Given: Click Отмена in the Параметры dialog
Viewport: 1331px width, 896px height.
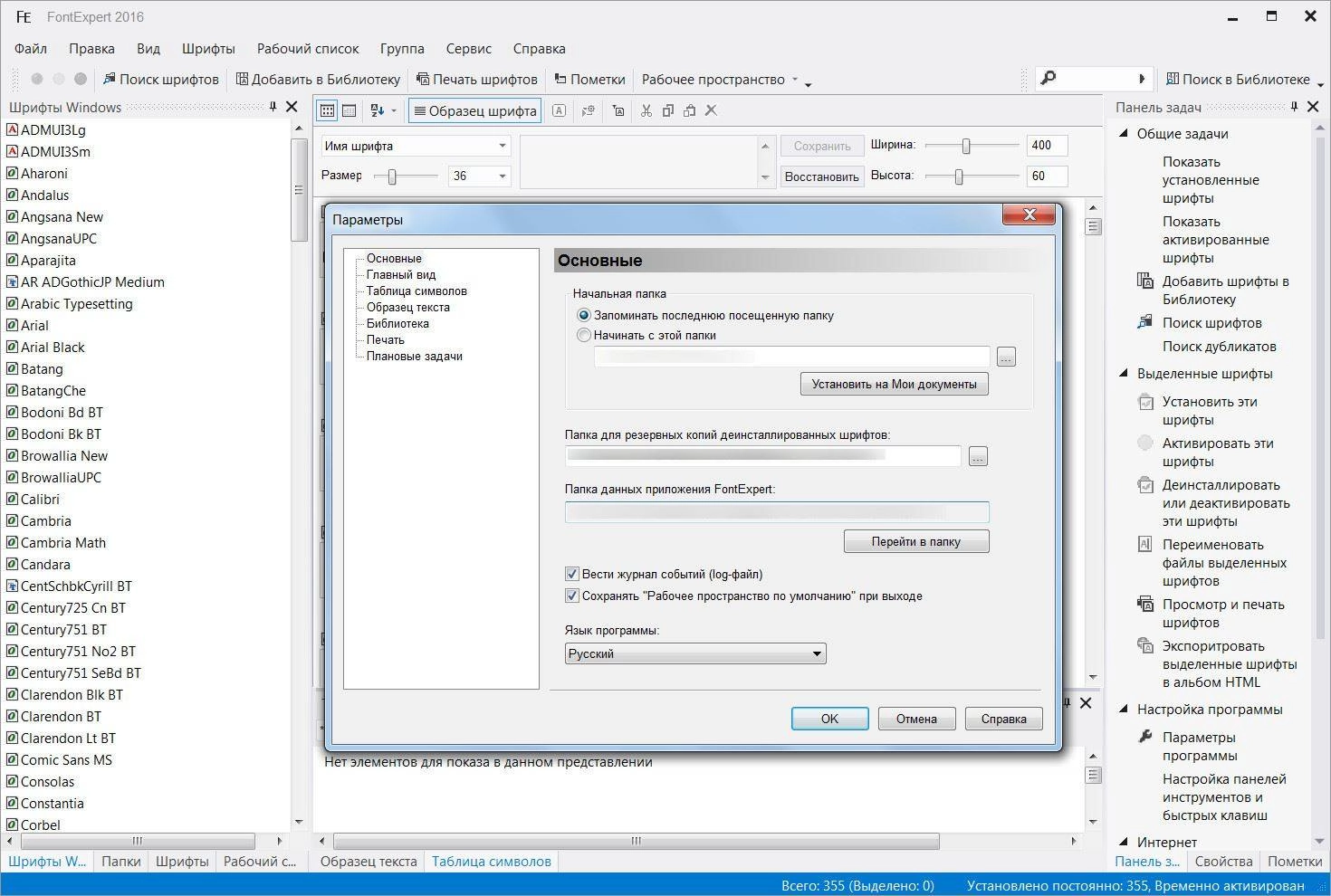Looking at the screenshot, I should coord(917,719).
